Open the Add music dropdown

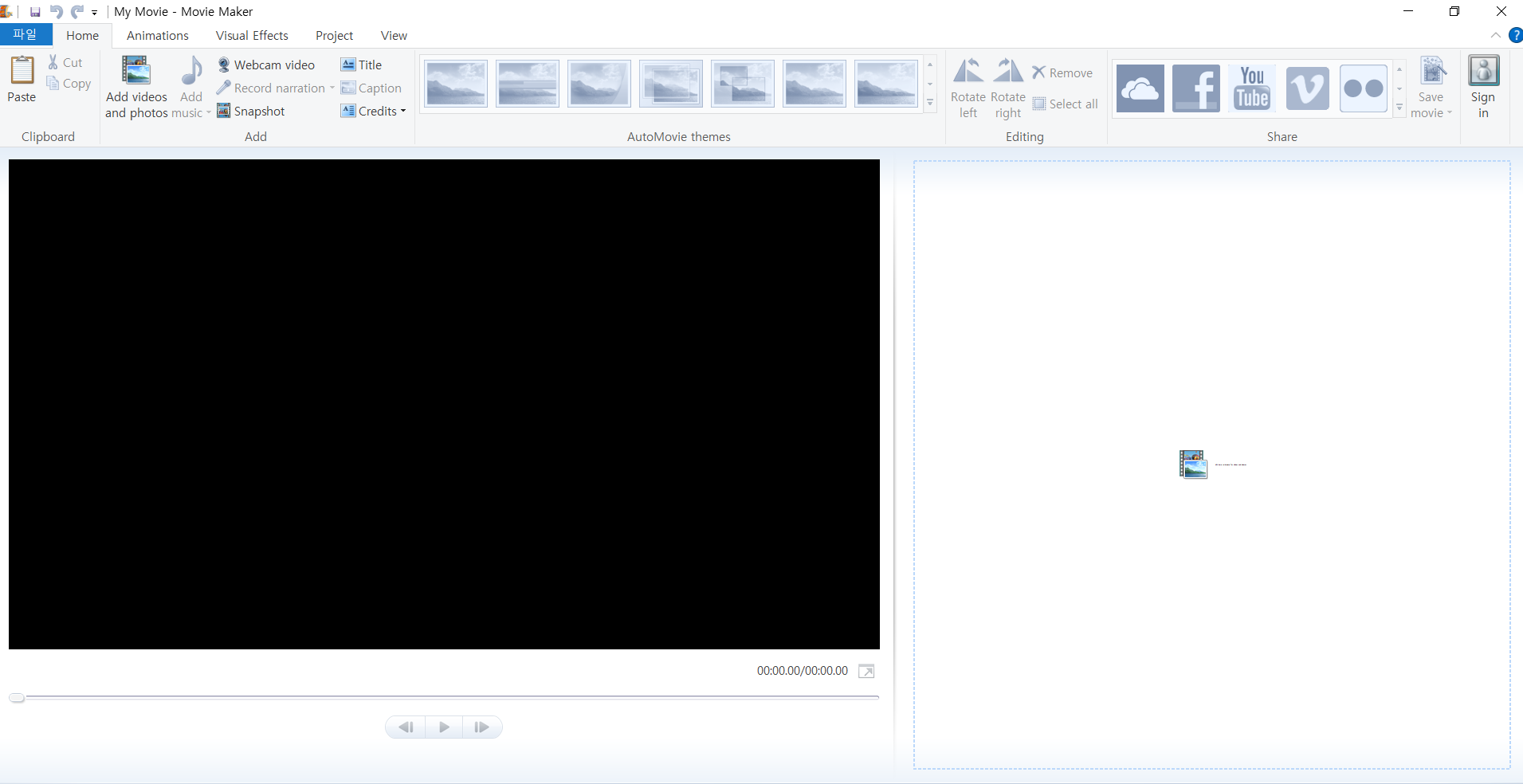pyautogui.click(x=190, y=86)
